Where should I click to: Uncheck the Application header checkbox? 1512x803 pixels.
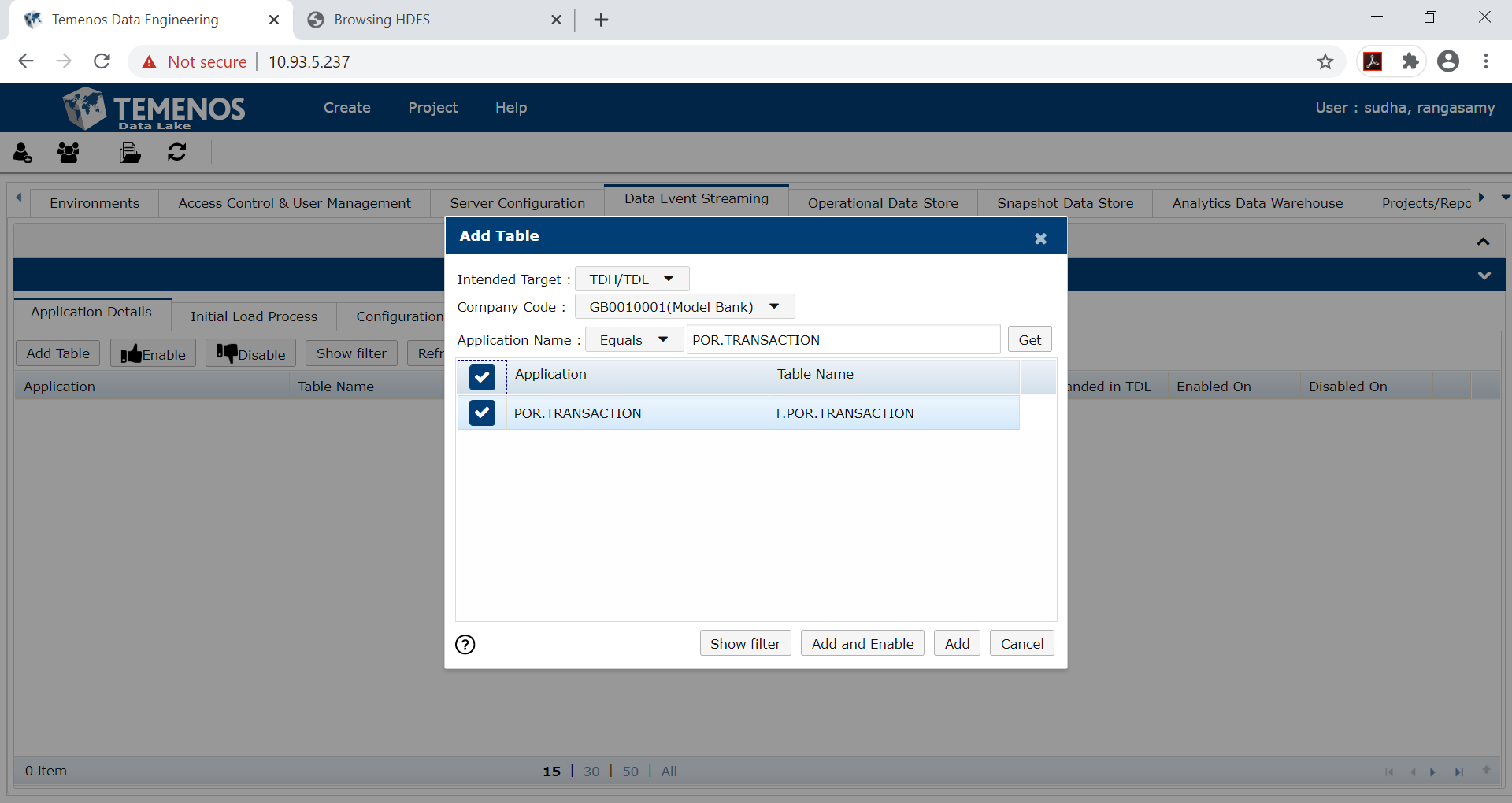click(481, 376)
